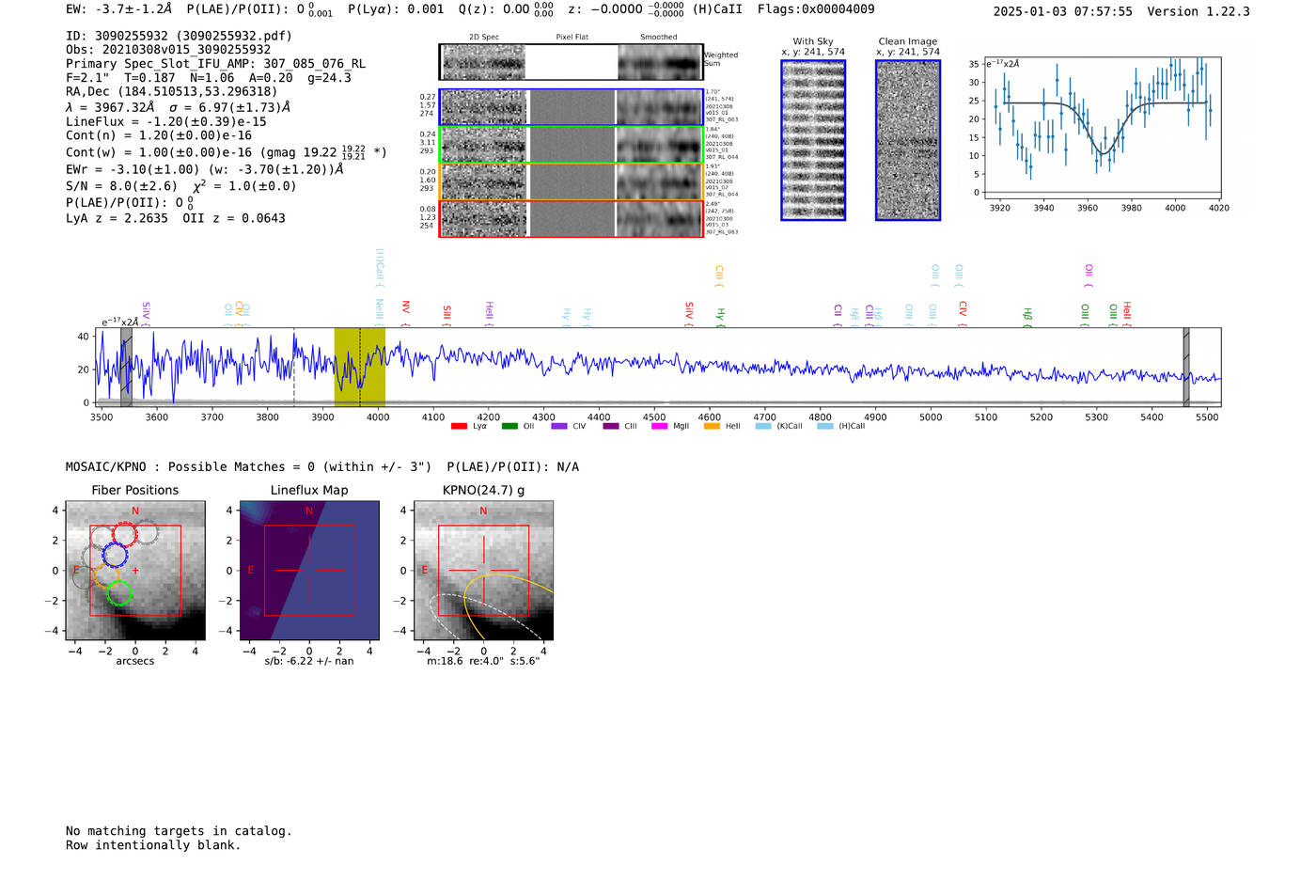Click the green fiber circle marker
1316x896 pixels.
click(119, 593)
